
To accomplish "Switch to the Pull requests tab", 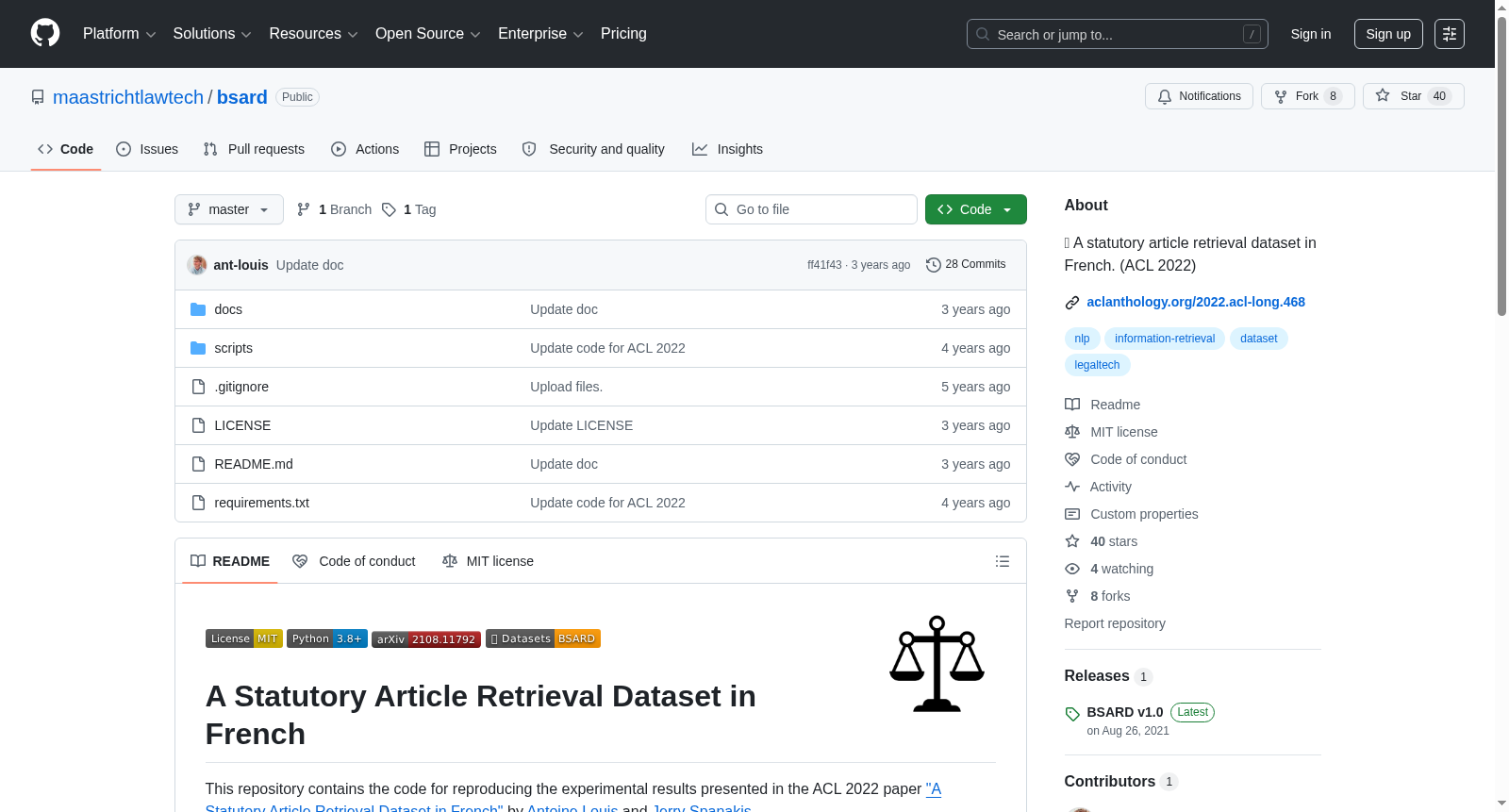I will (254, 149).
